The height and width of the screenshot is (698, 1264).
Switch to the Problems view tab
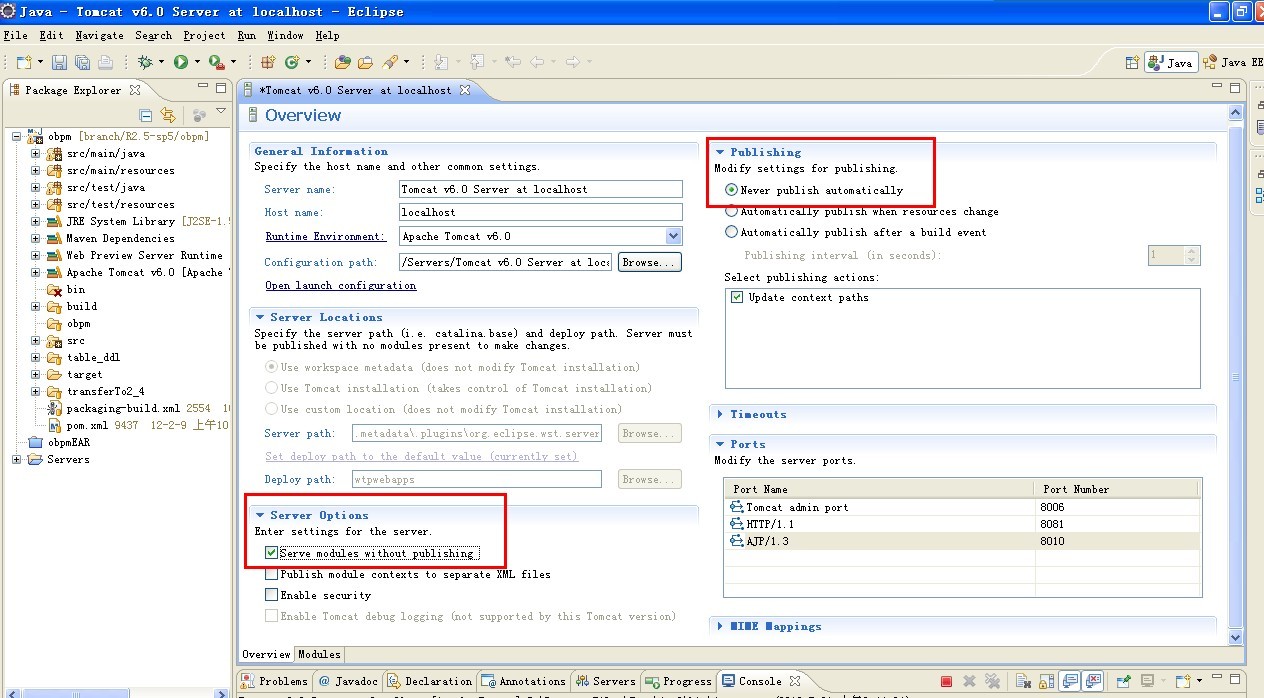pyautogui.click(x=276, y=681)
